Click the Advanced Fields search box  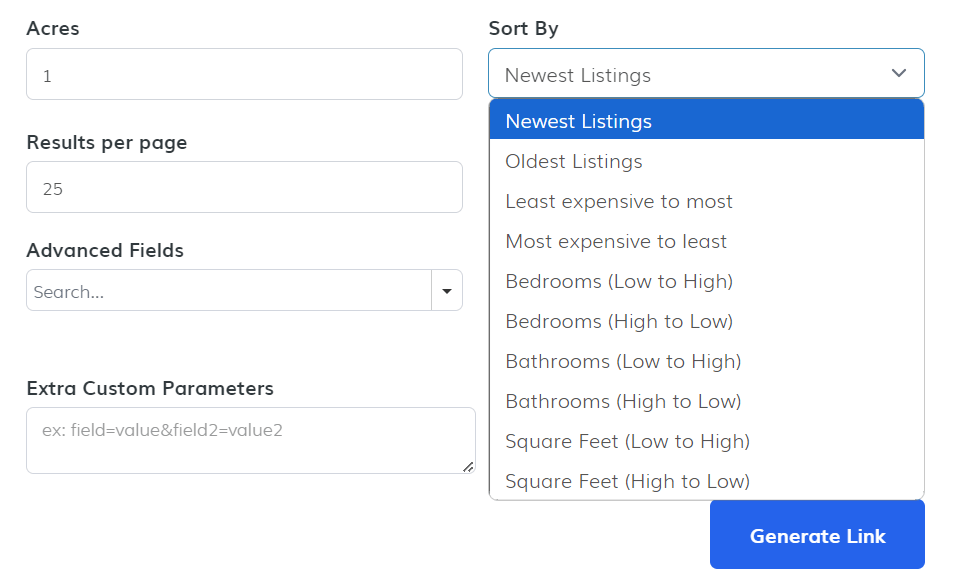coord(228,291)
